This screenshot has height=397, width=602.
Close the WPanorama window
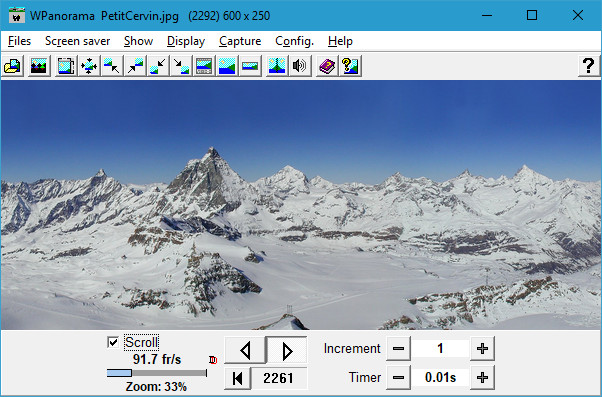[577, 15]
